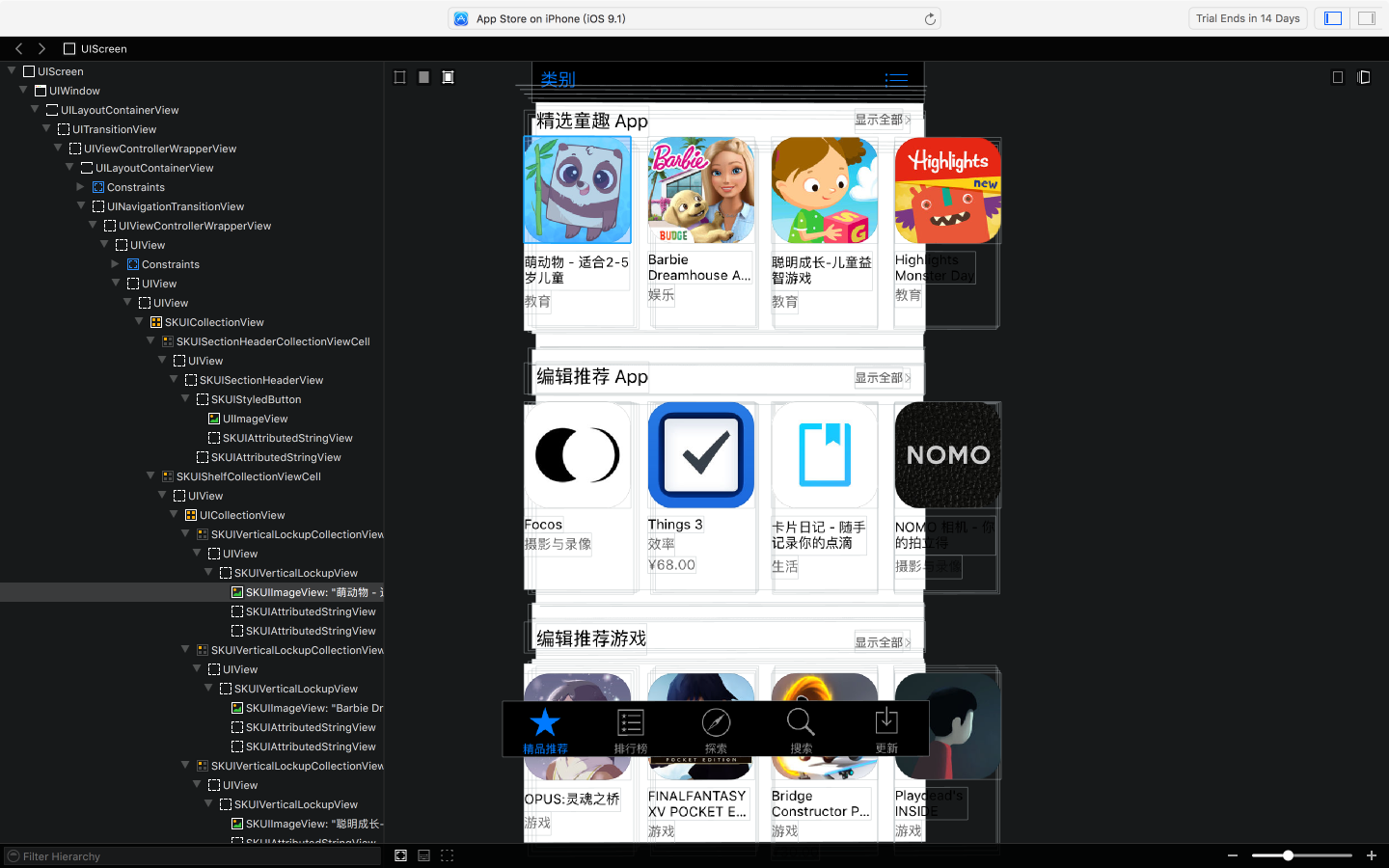Select the highlighted SKUIImageView "萌动物" row
This screenshot has width=1389, height=868.
tap(192, 592)
